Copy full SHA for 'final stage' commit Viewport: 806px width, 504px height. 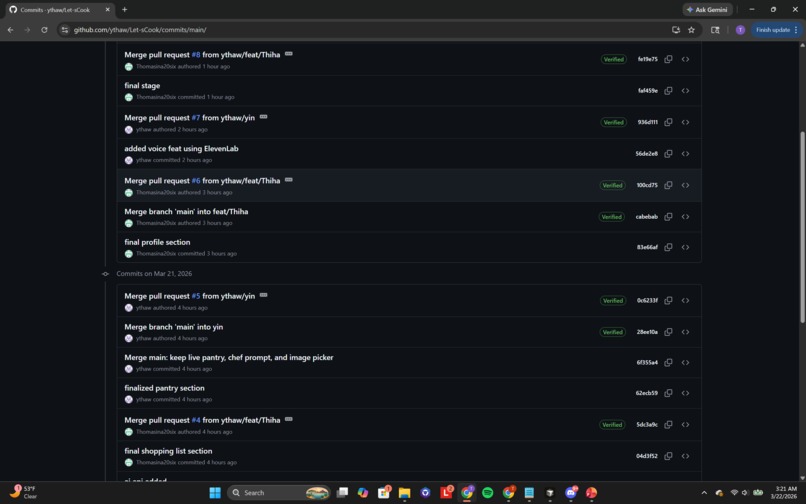668,91
